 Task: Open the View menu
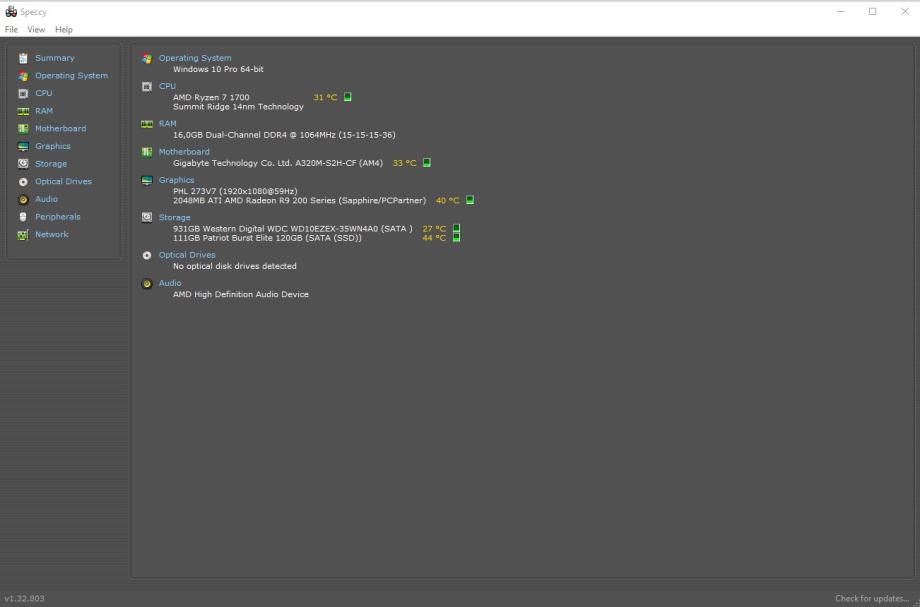(36, 29)
